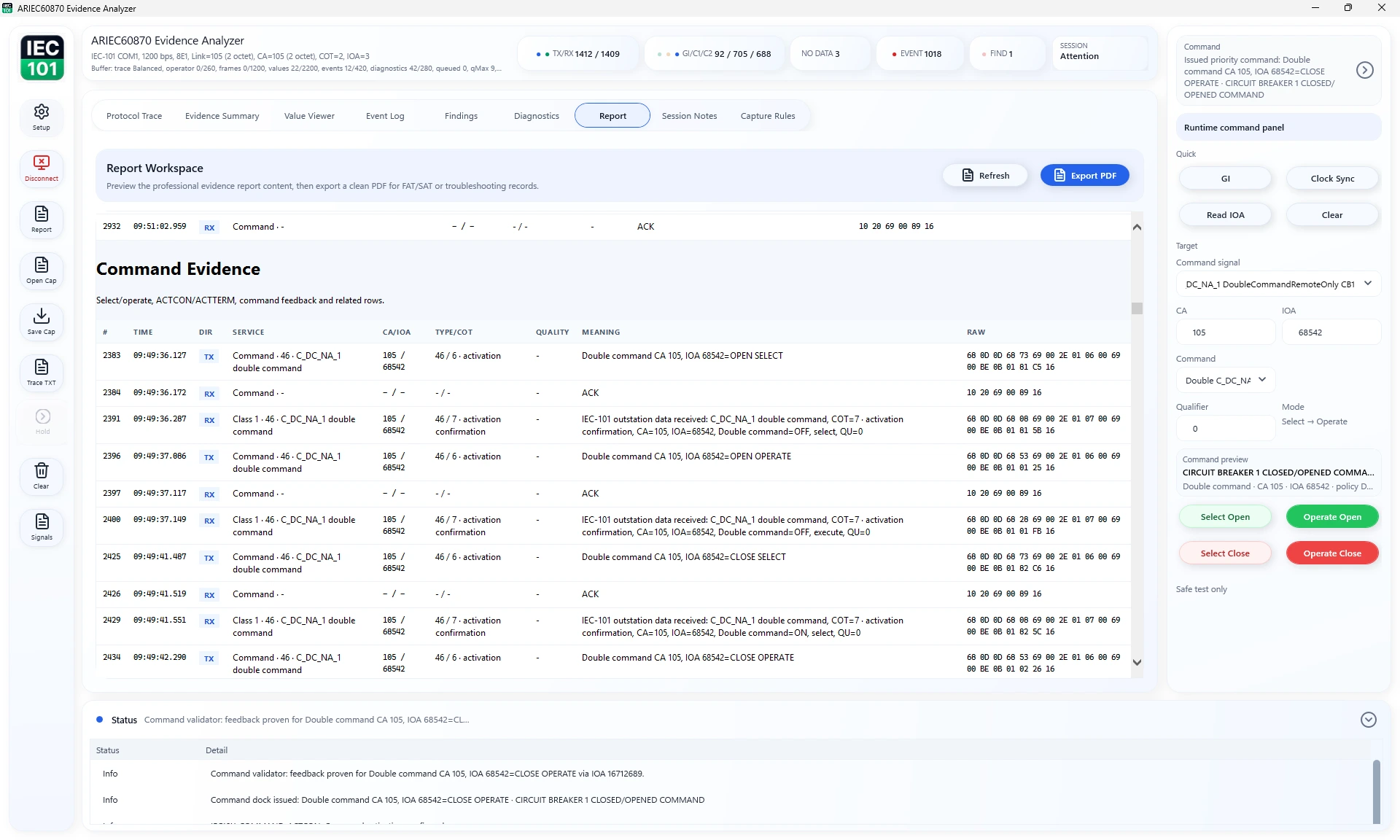Click the Clear quick button in command panel
Viewport: 1400px width, 840px height.
coord(1332,215)
